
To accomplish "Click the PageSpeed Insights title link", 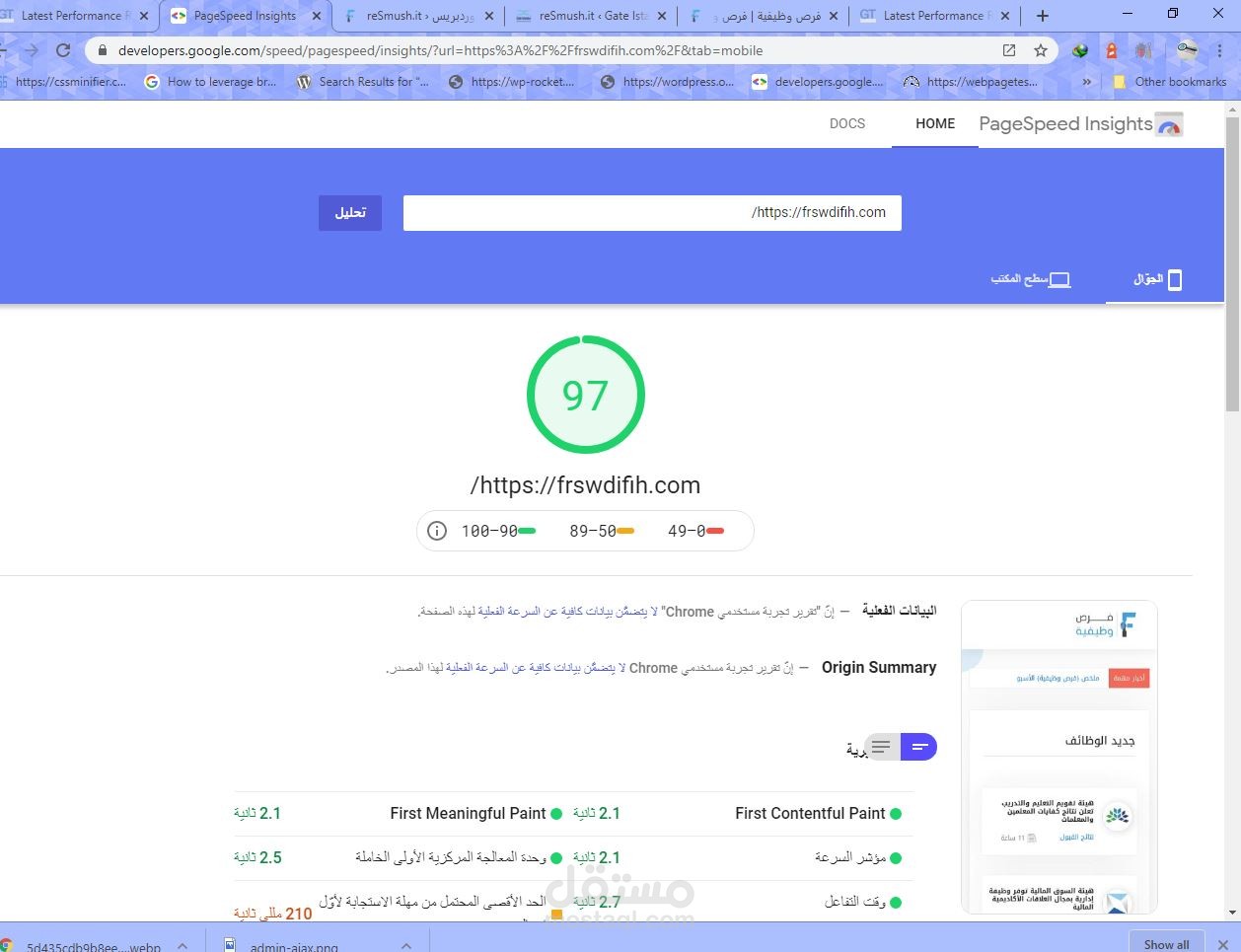I will click(1065, 124).
